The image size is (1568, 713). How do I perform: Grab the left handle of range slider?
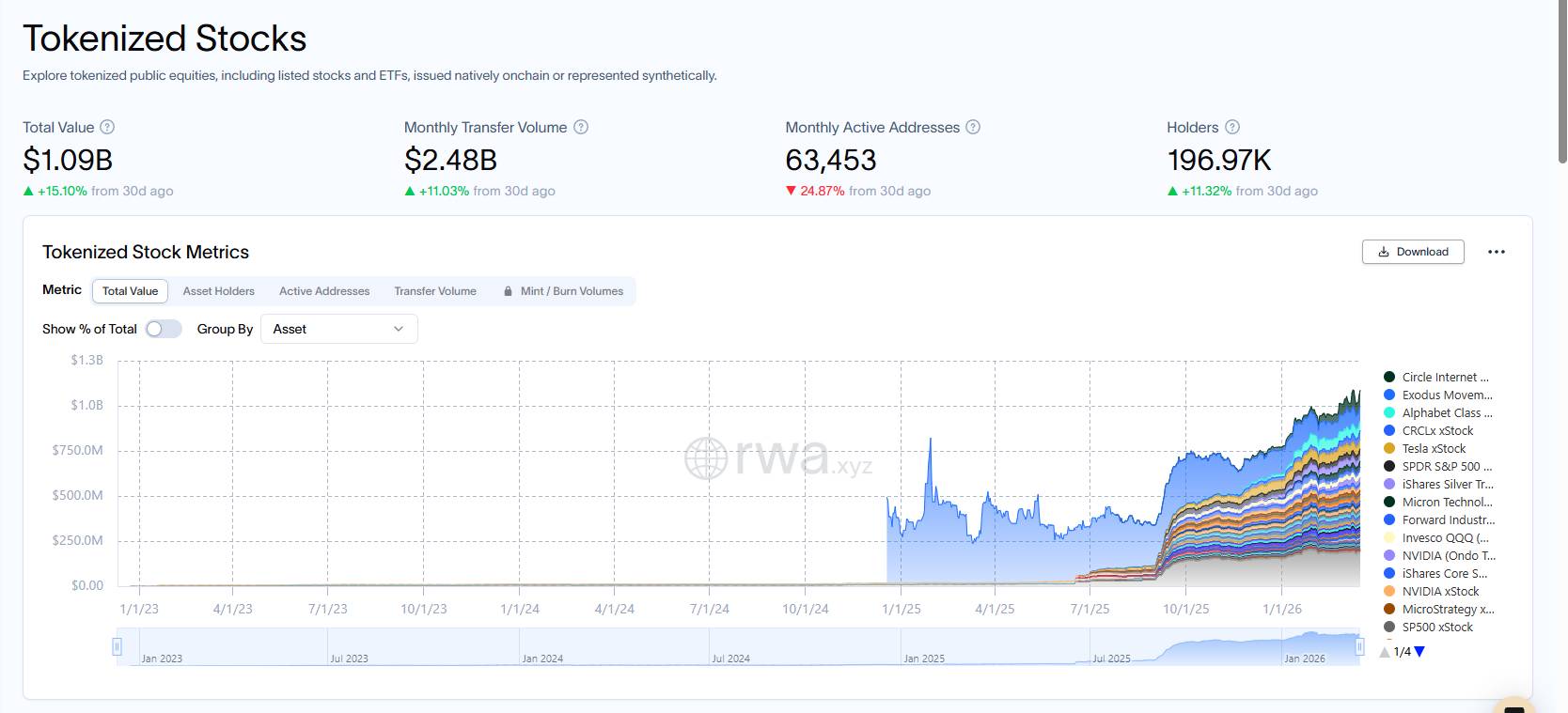[118, 646]
